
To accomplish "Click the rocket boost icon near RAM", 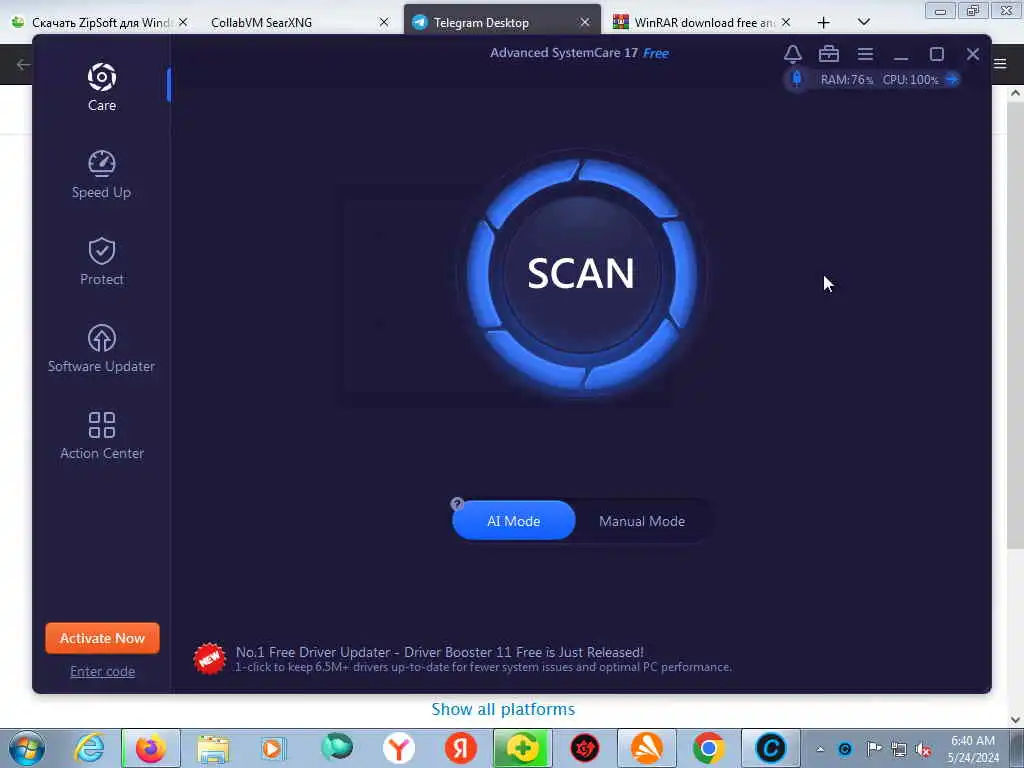I will (797, 80).
